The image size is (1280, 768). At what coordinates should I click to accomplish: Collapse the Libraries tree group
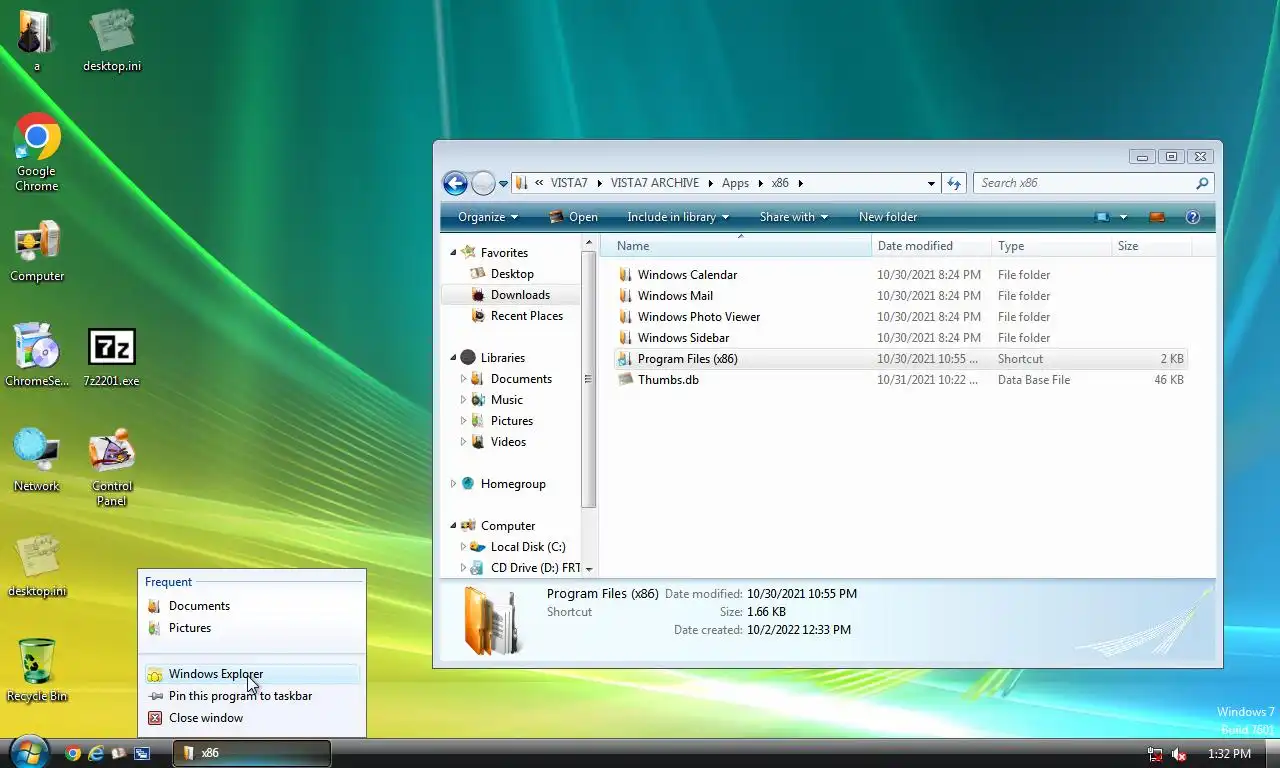pyautogui.click(x=453, y=358)
